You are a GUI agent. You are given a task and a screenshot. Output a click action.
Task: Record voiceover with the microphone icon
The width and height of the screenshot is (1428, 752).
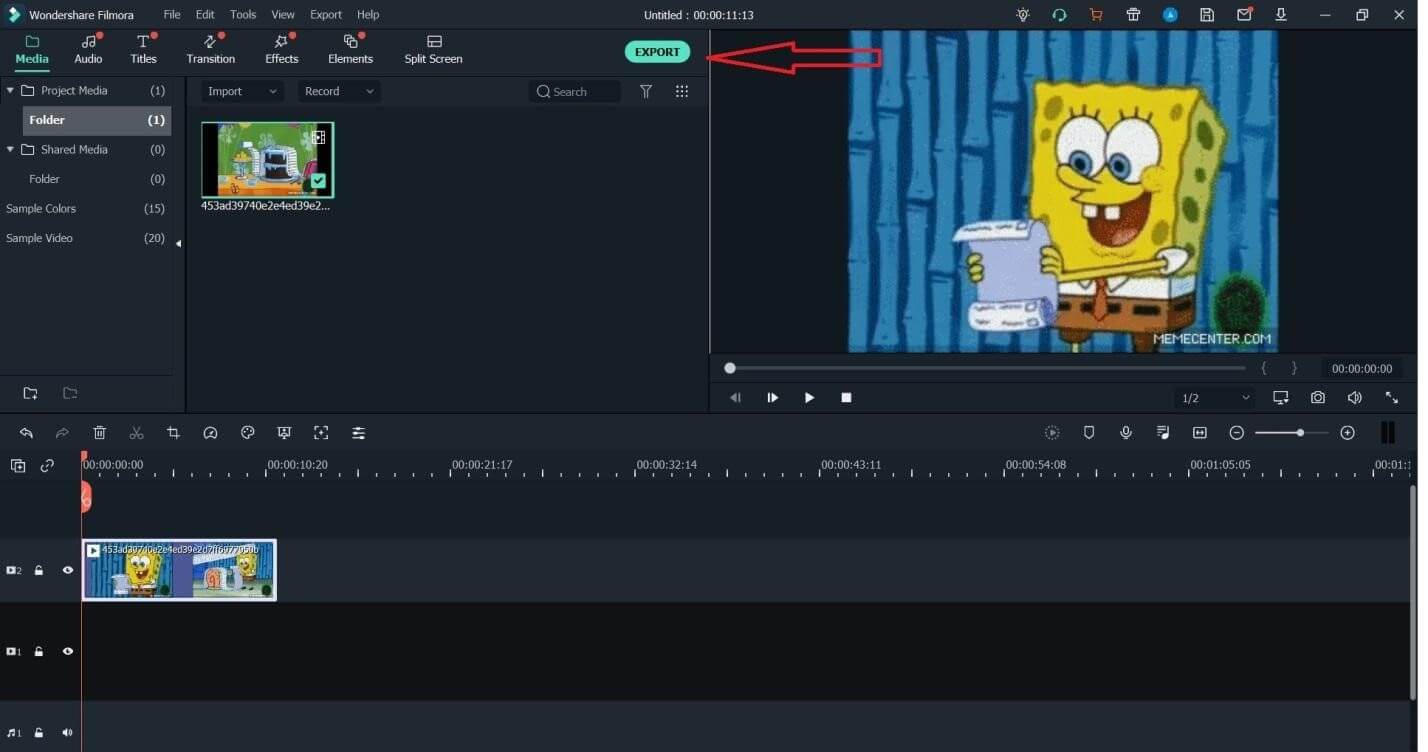[1126, 433]
